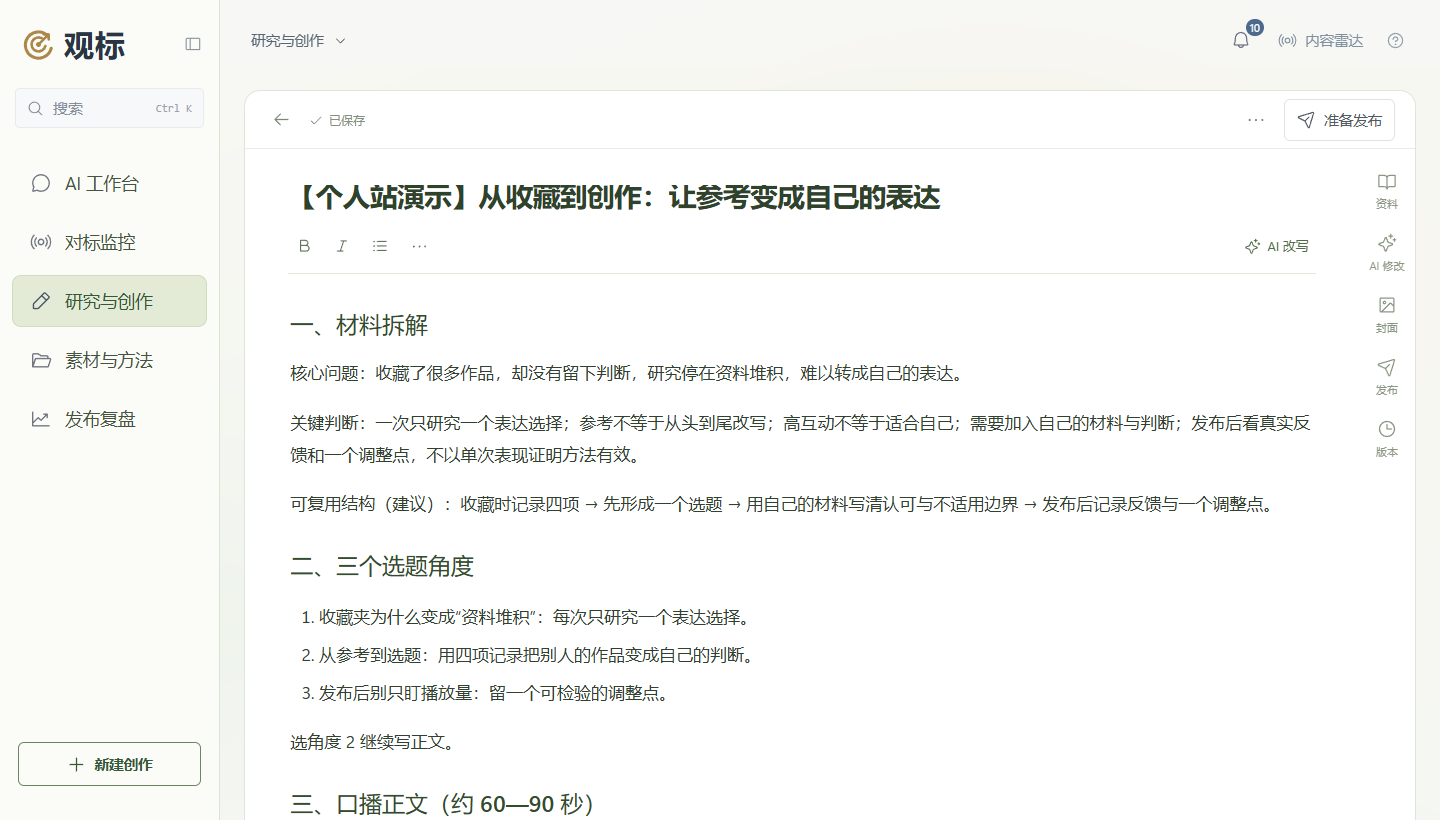Open 对标监控 in the sidebar

pos(109,242)
